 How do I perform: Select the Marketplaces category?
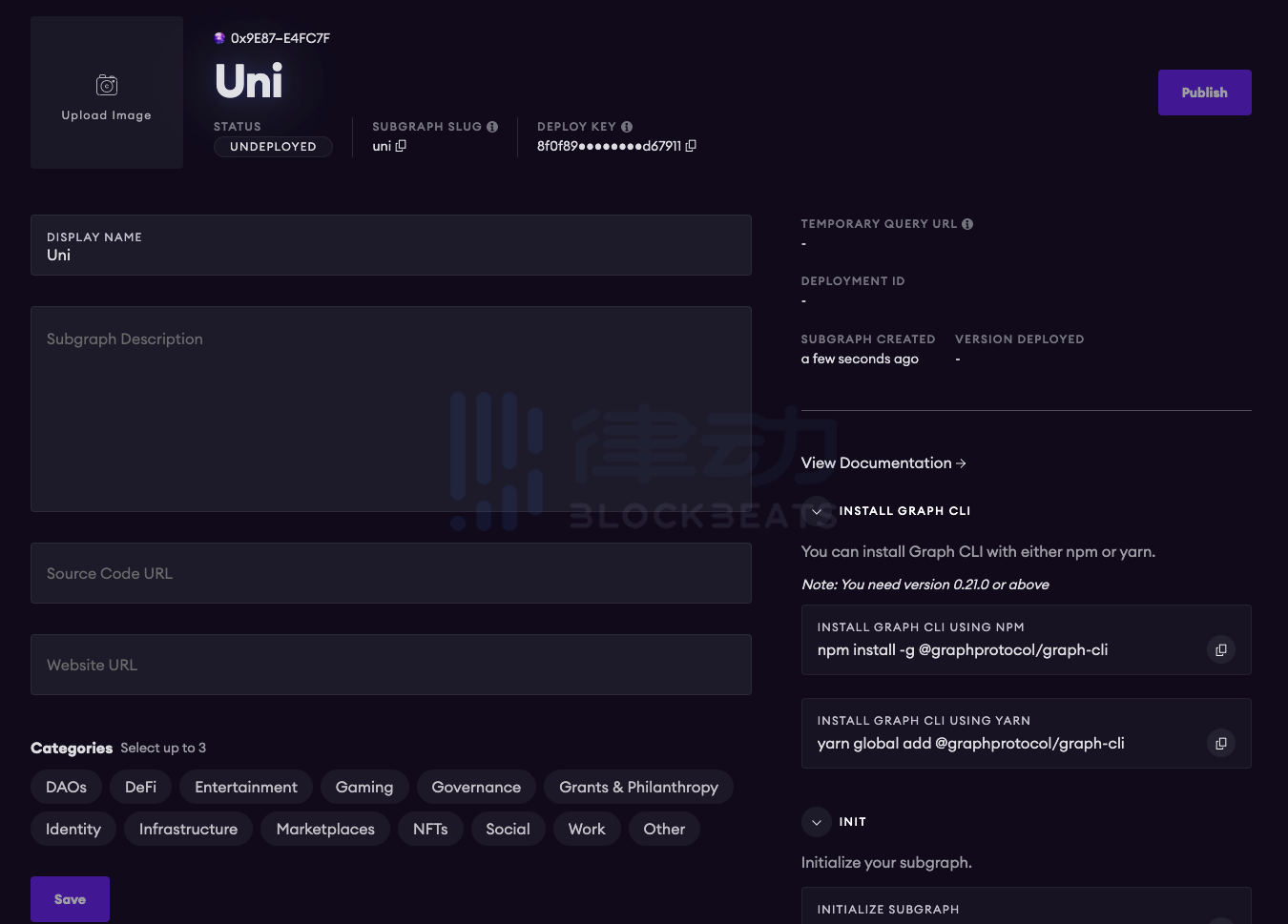(325, 829)
